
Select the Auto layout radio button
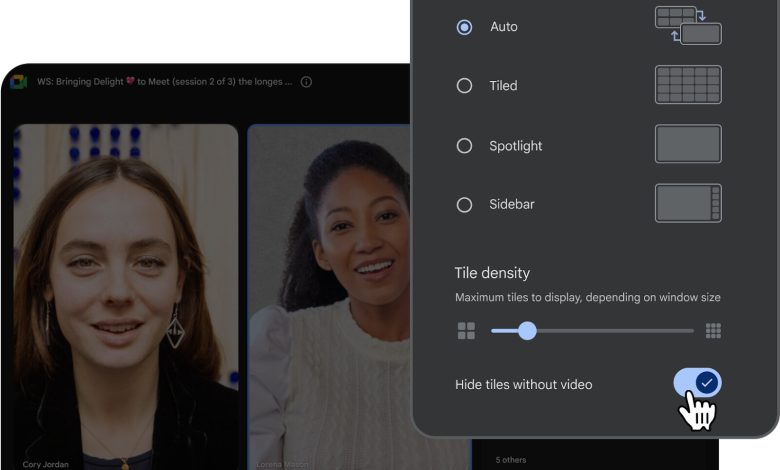pyautogui.click(x=464, y=27)
